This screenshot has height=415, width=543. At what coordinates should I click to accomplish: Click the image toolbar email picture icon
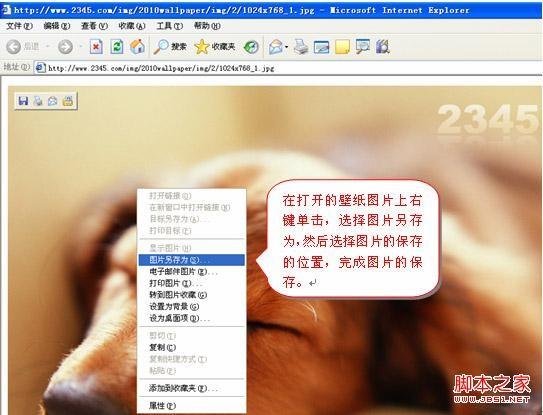click(53, 101)
